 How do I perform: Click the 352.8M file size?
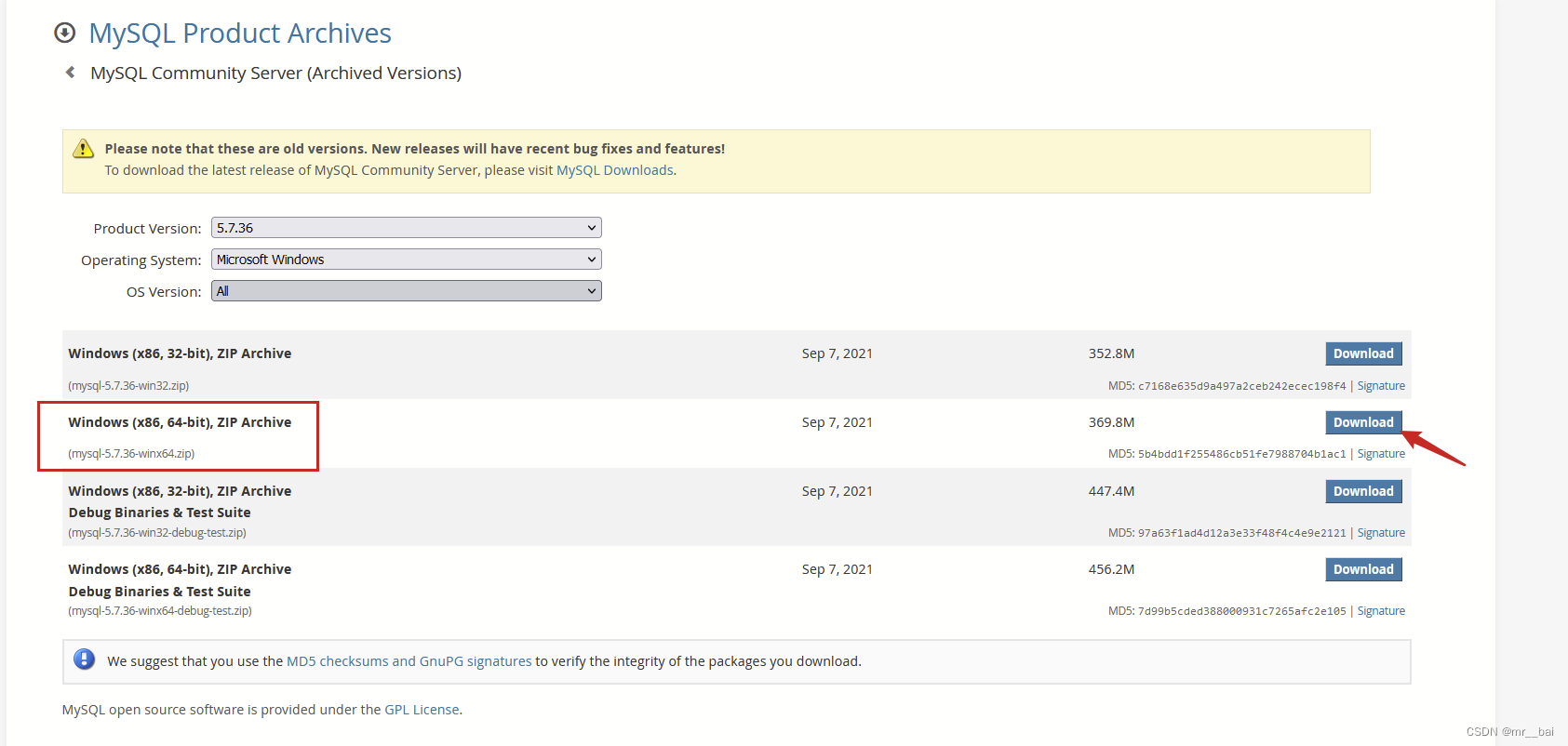(1111, 353)
